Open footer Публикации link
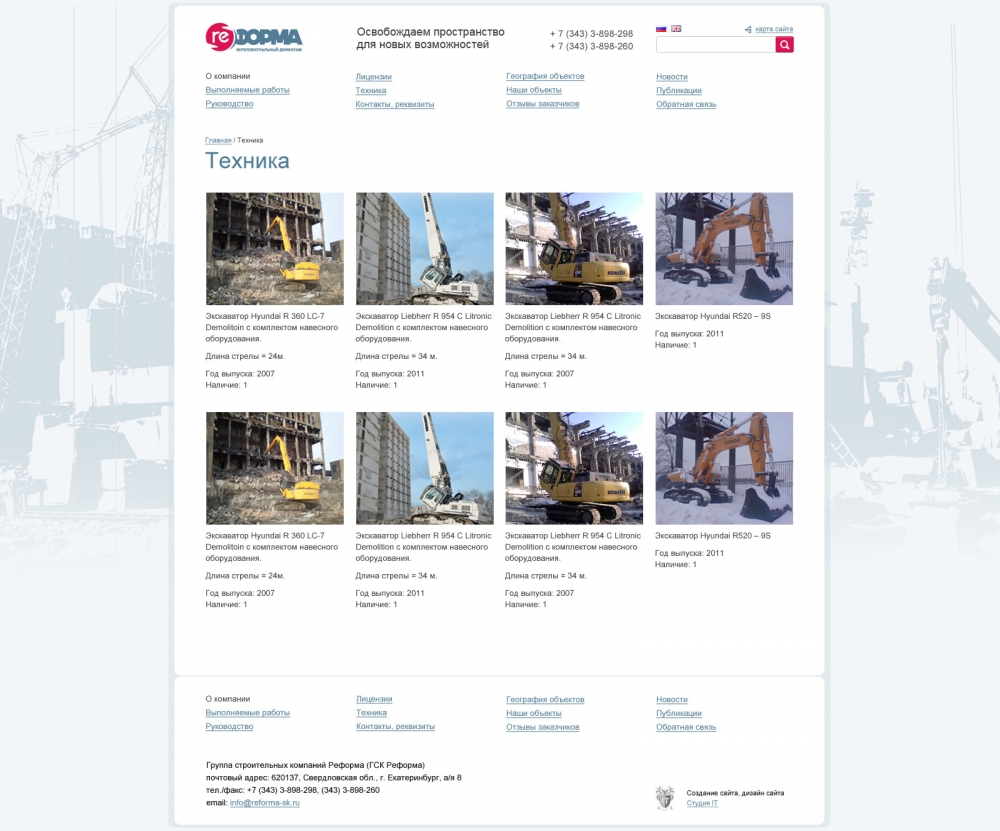The height and width of the screenshot is (831, 1000). pyautogui.click(x=679, y=714)
